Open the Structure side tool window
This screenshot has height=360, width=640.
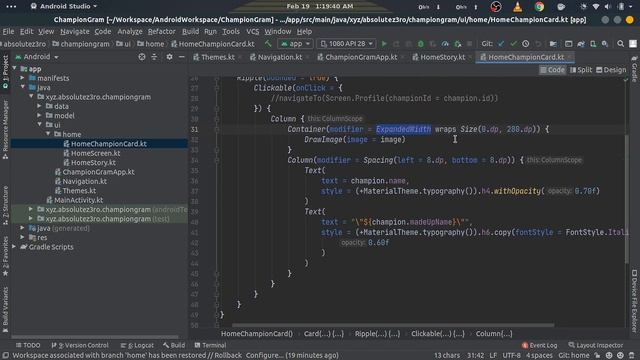5,205
